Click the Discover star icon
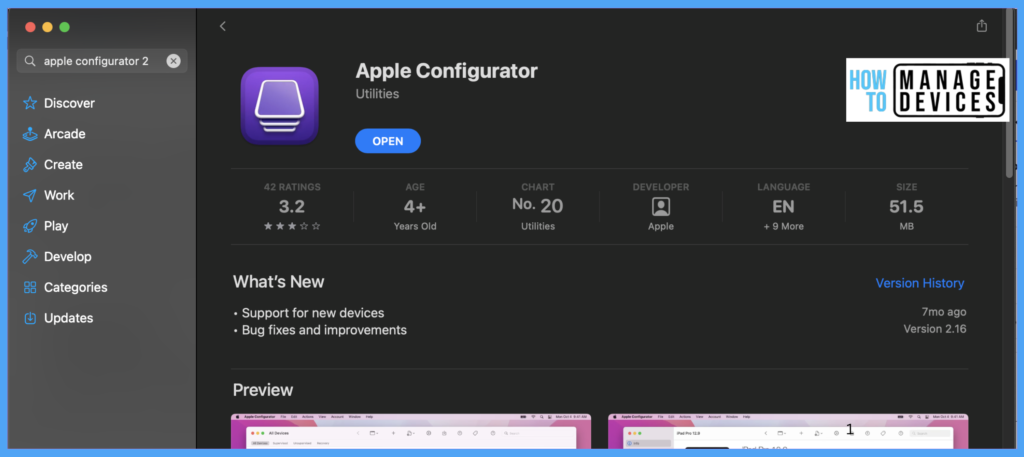 (x=30, y=103)
